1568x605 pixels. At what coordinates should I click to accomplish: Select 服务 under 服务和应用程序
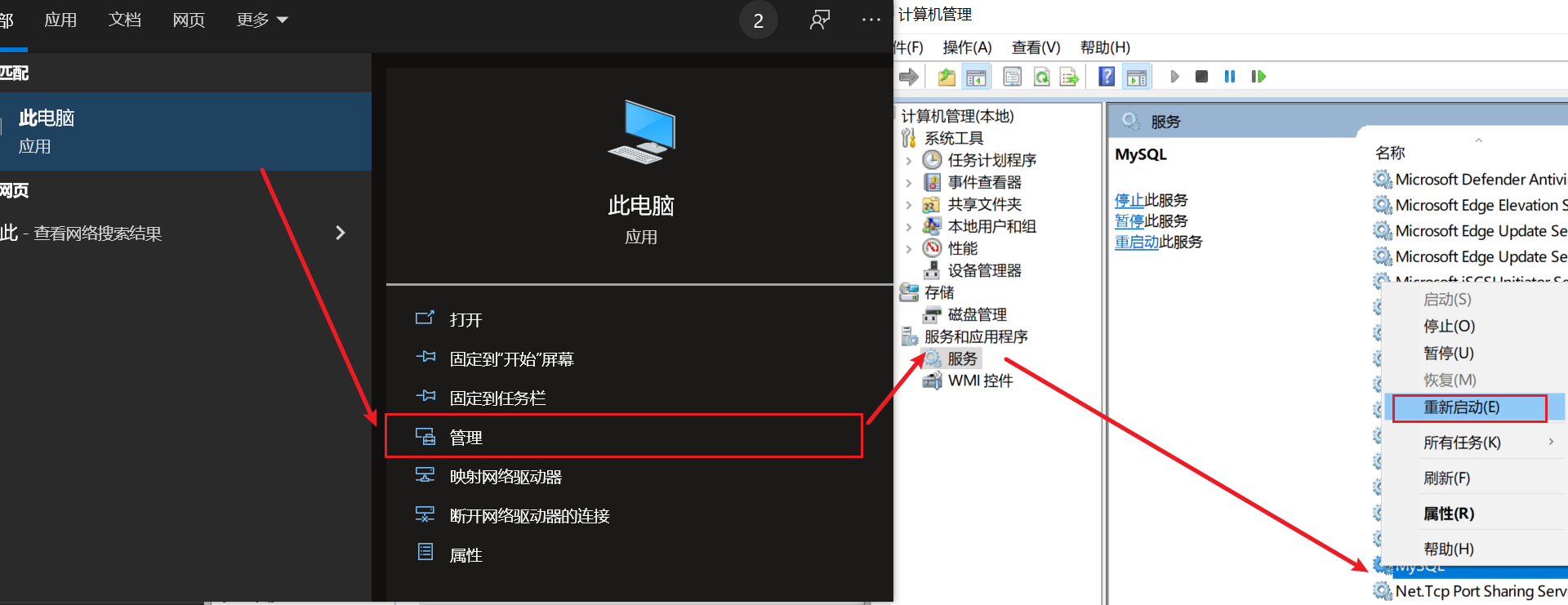tap(962, 358)
